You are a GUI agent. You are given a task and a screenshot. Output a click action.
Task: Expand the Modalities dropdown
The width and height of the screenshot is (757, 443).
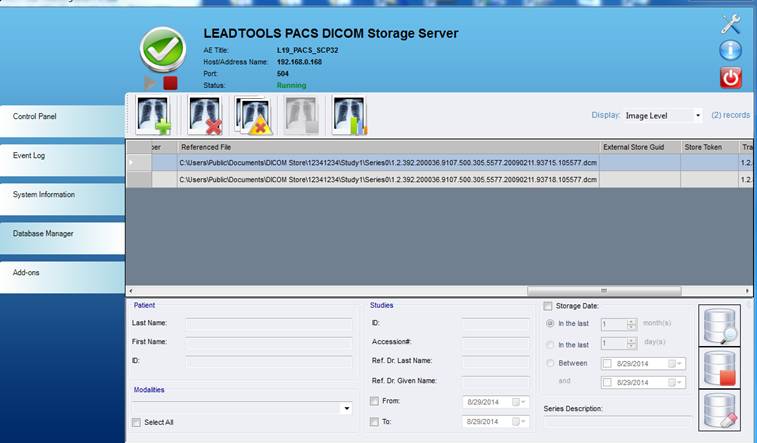tap(346, 408)
